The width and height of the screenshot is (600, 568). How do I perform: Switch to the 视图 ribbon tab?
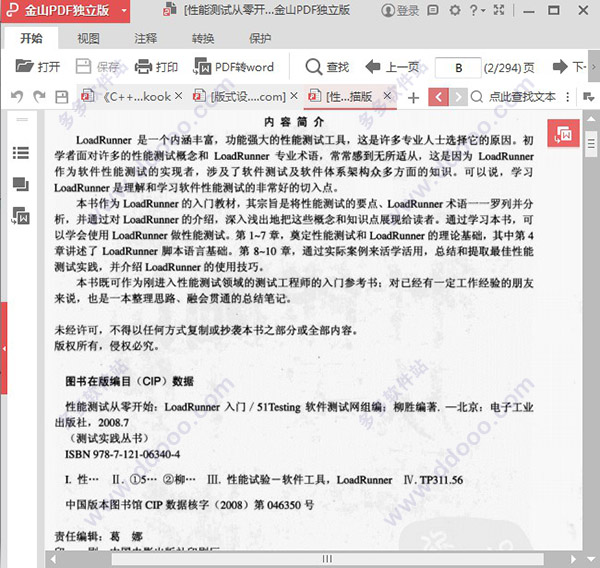pyautogui.click(x=88, y=38)
